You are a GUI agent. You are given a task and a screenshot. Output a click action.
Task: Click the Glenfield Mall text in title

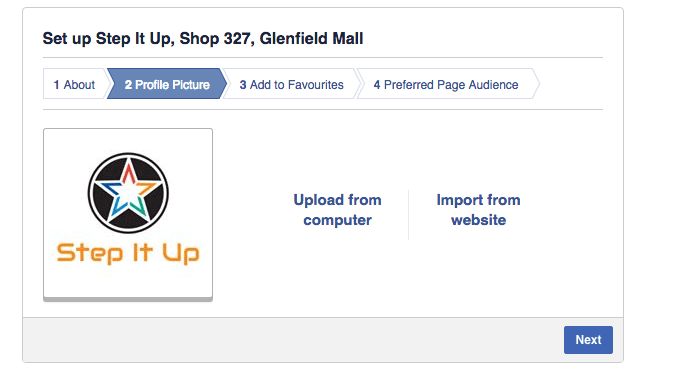pyautogui.click(x=311, y=39)
